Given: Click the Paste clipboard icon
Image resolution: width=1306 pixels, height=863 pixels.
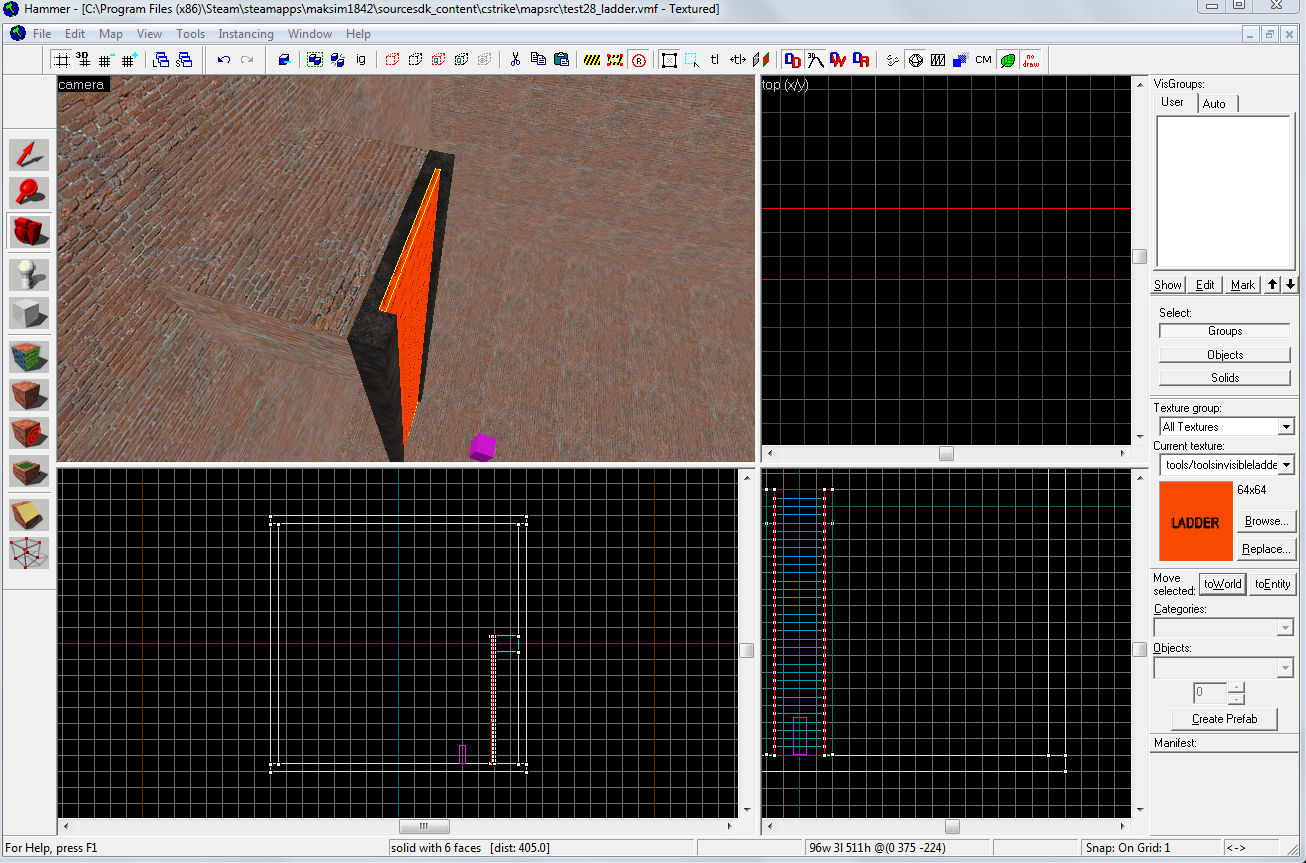Looking at the screenshot, I should (x=561, y=60).
